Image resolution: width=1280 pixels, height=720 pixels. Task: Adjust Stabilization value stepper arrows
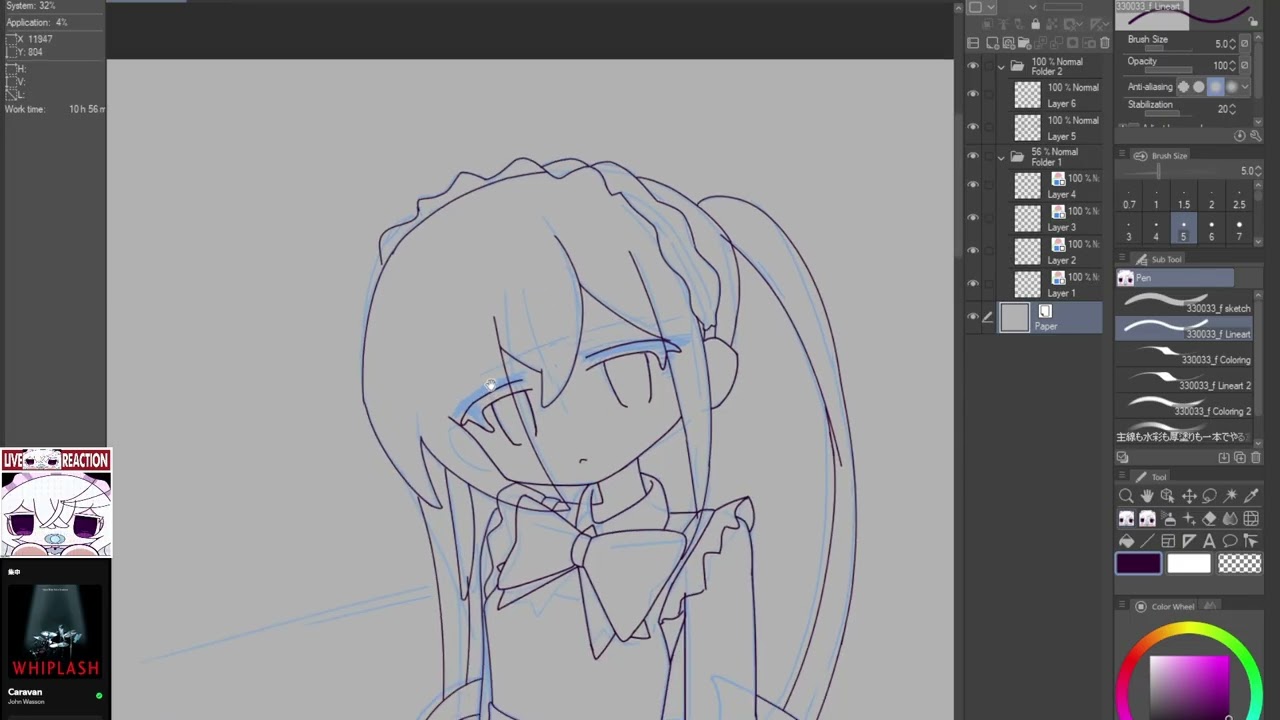tap(1232, 109)
